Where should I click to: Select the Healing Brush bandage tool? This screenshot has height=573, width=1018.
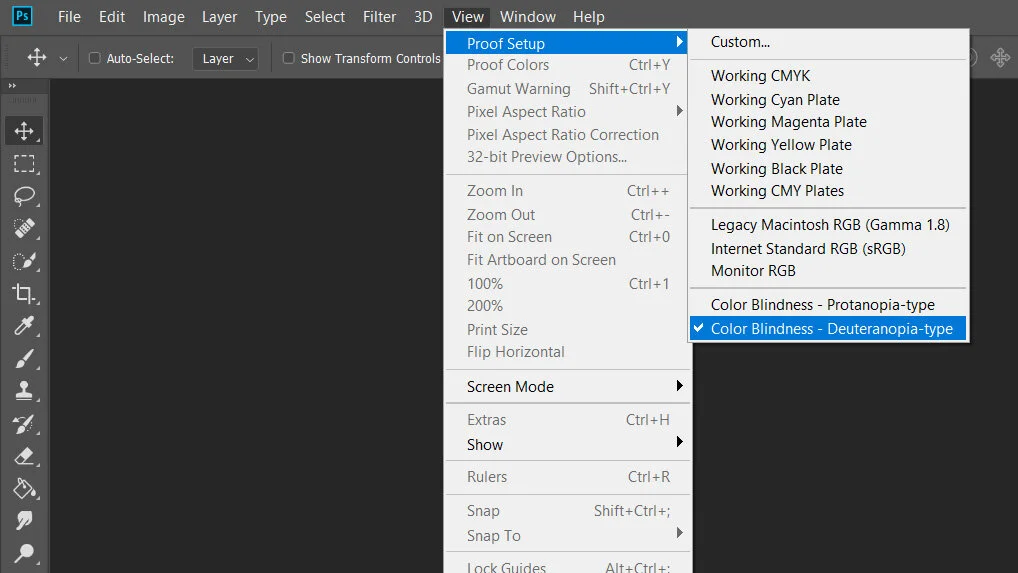tap(24, 228)
